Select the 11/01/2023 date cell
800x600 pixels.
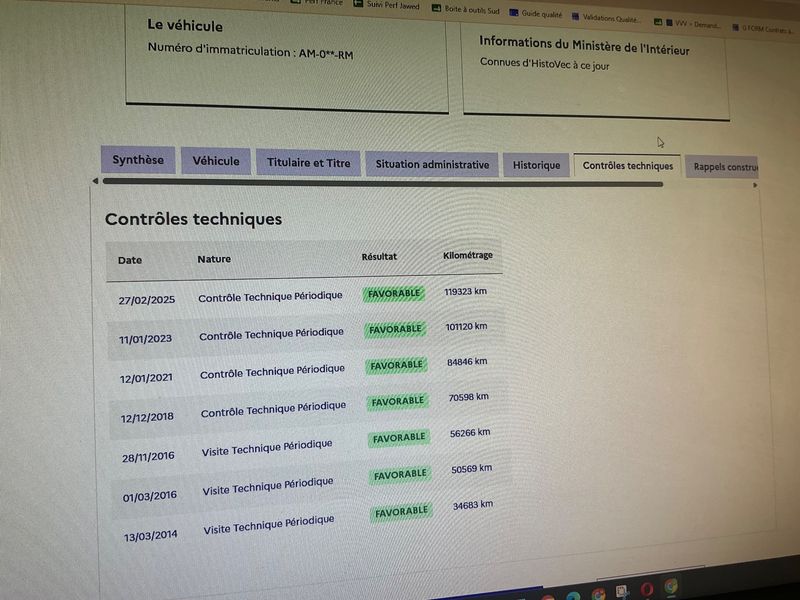(145, 339)
